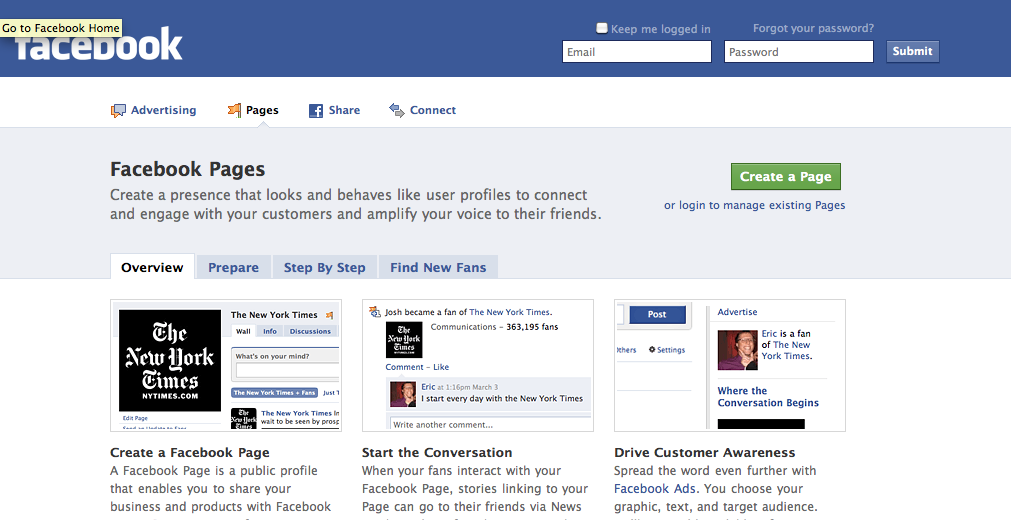Viewport: 1011px width, 520px height.
Task: Switch to the Overview tab
Action: (152, 267)
